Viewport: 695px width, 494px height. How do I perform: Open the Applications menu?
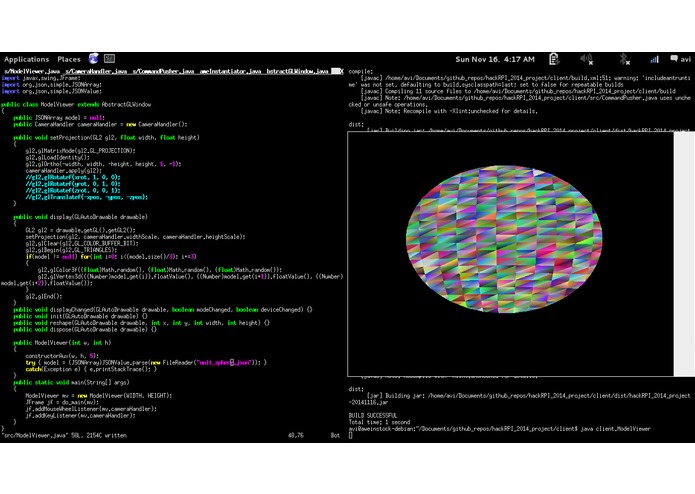[x=27, y=59]
